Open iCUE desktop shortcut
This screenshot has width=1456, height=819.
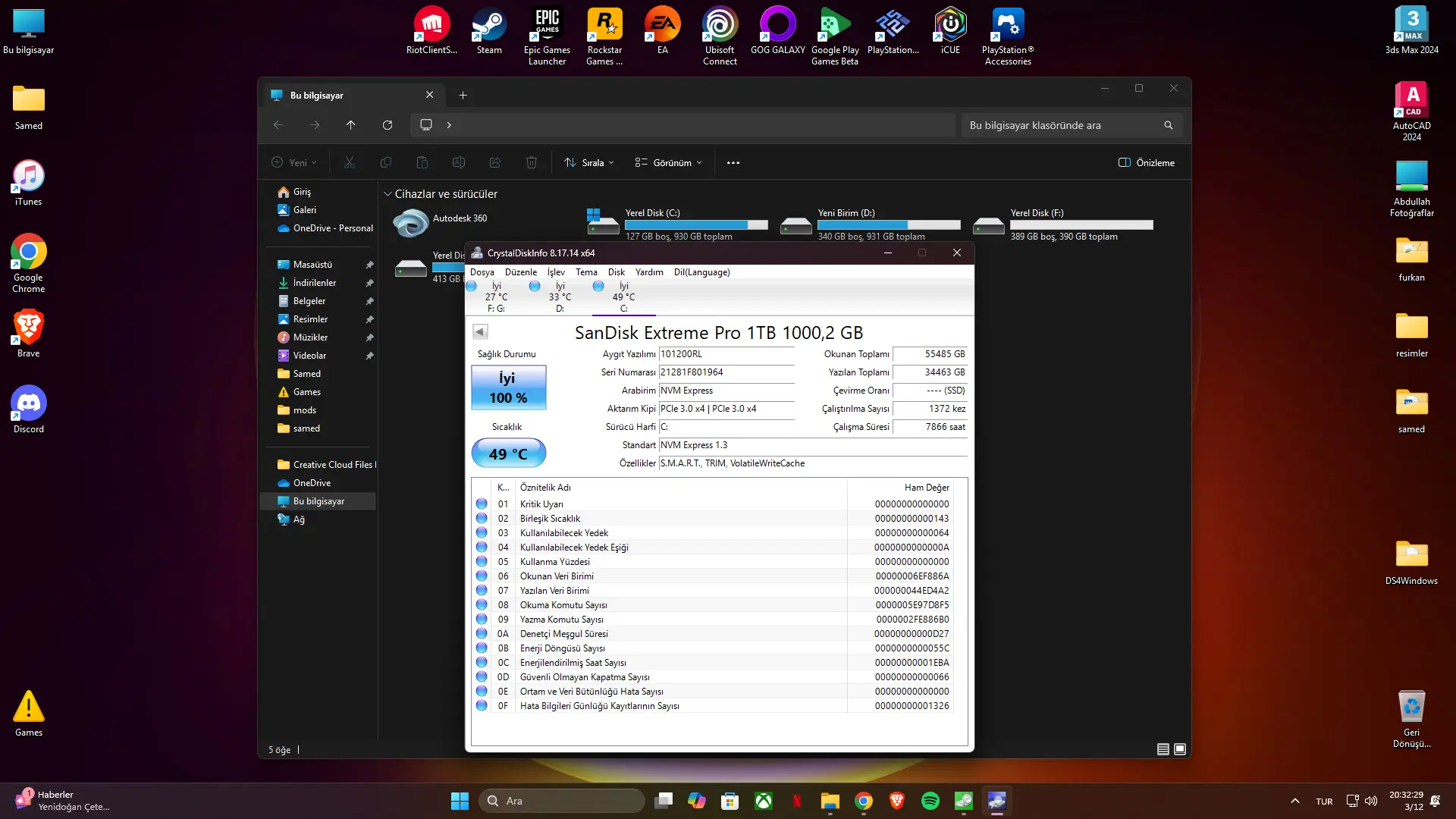(950, 31)
